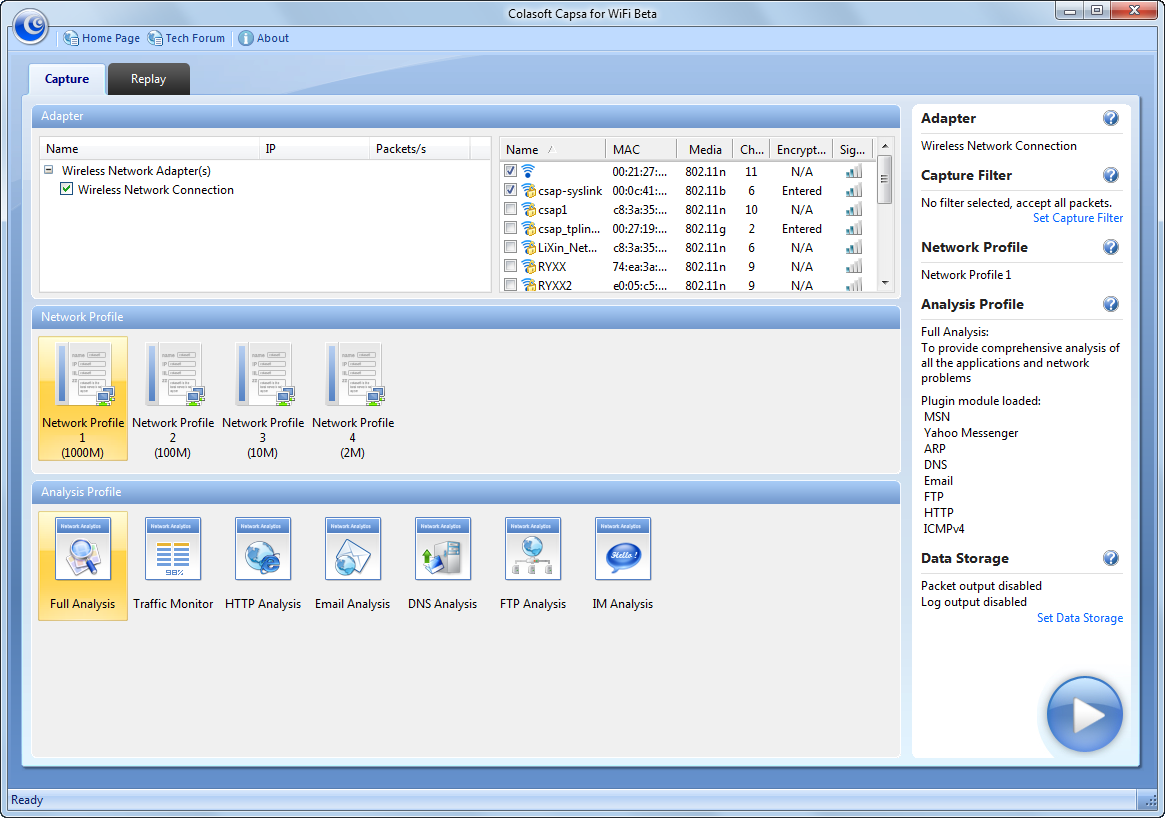
Task: Open the Tech Forum link
Action: click(186, 38)
